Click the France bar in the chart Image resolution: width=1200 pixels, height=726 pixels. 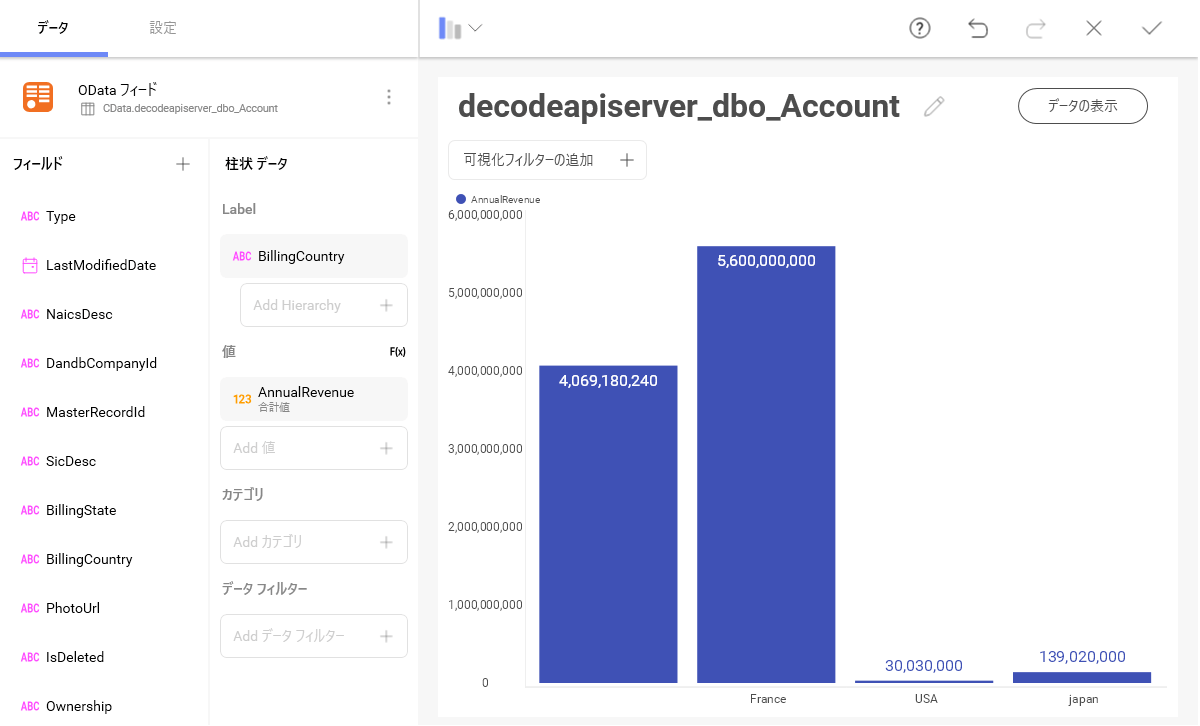click(766, 464)
